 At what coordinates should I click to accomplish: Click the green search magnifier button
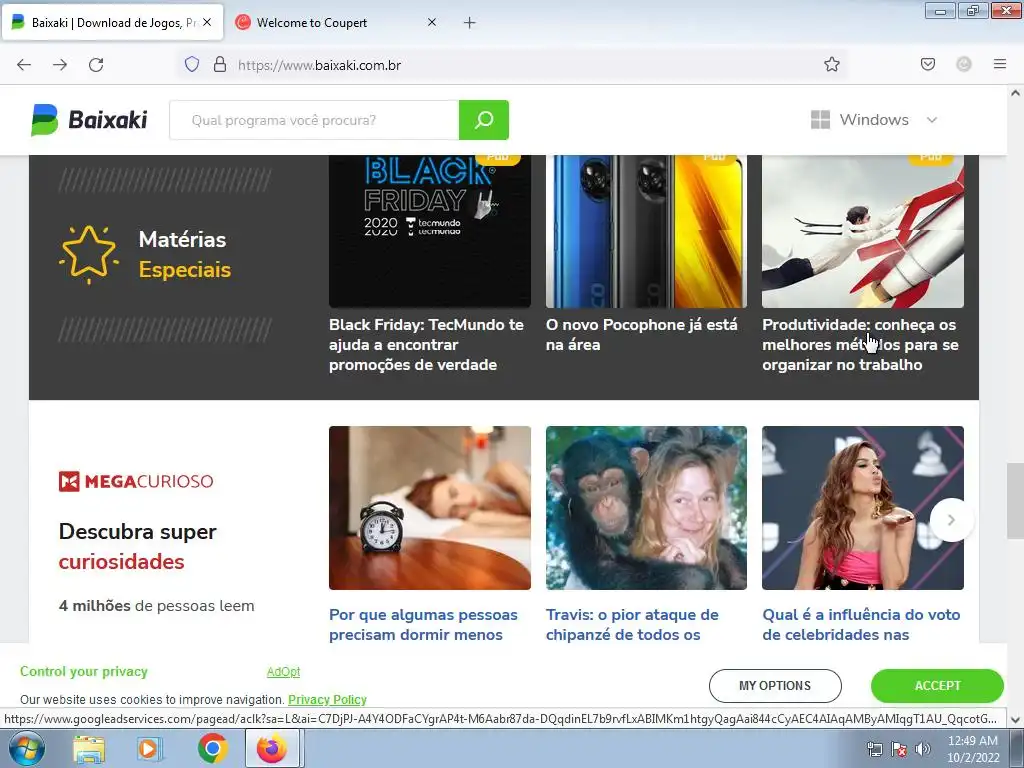484,120
